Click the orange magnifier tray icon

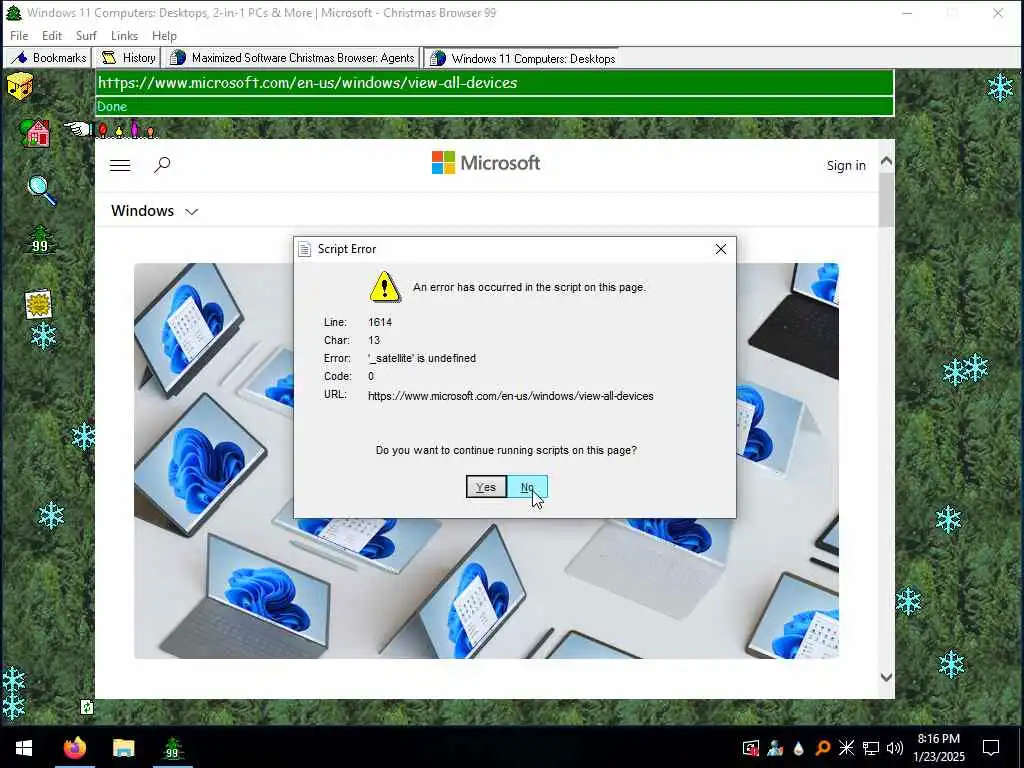823,748
